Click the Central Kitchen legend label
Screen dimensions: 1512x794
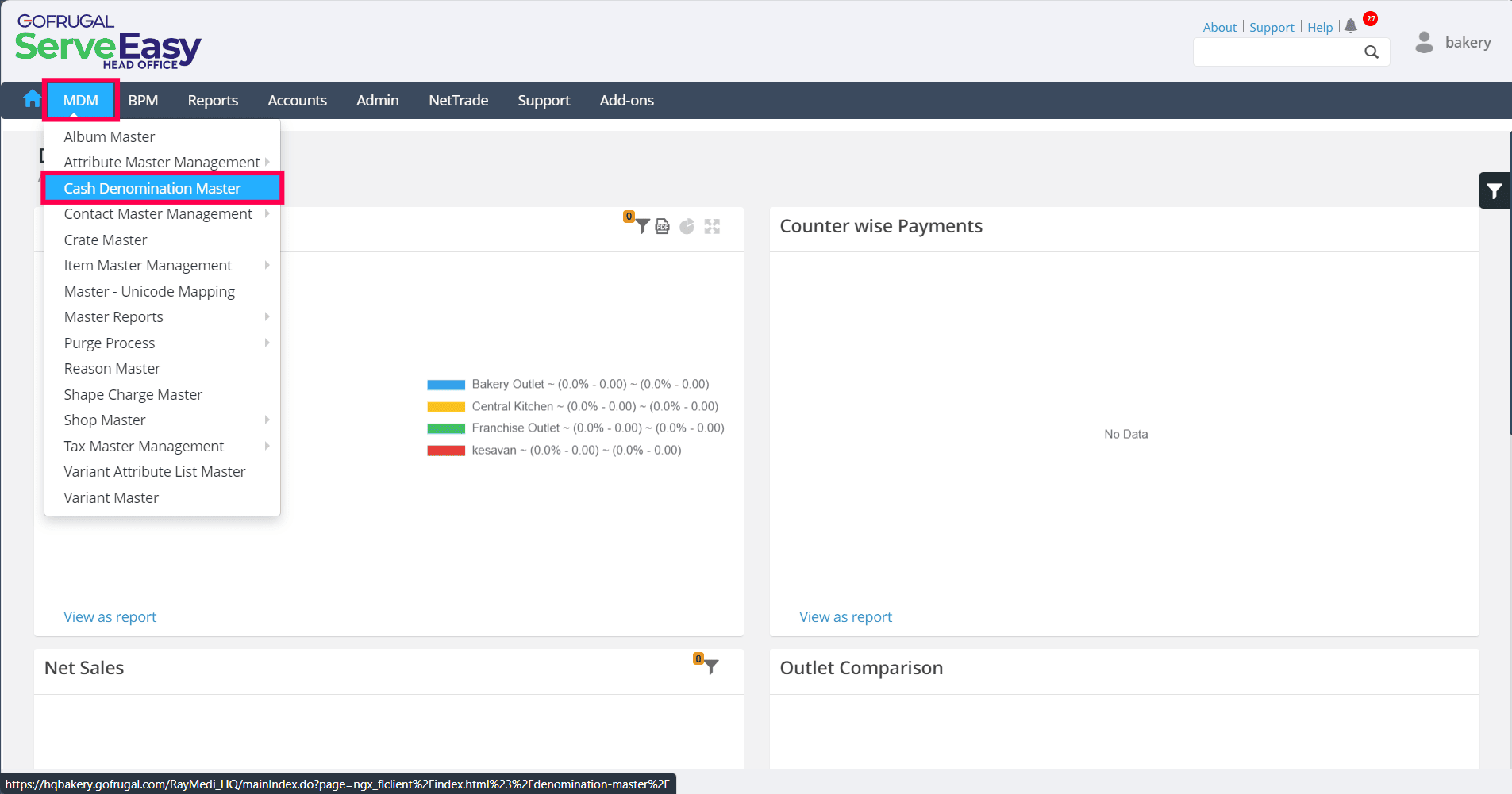(595, 407)
